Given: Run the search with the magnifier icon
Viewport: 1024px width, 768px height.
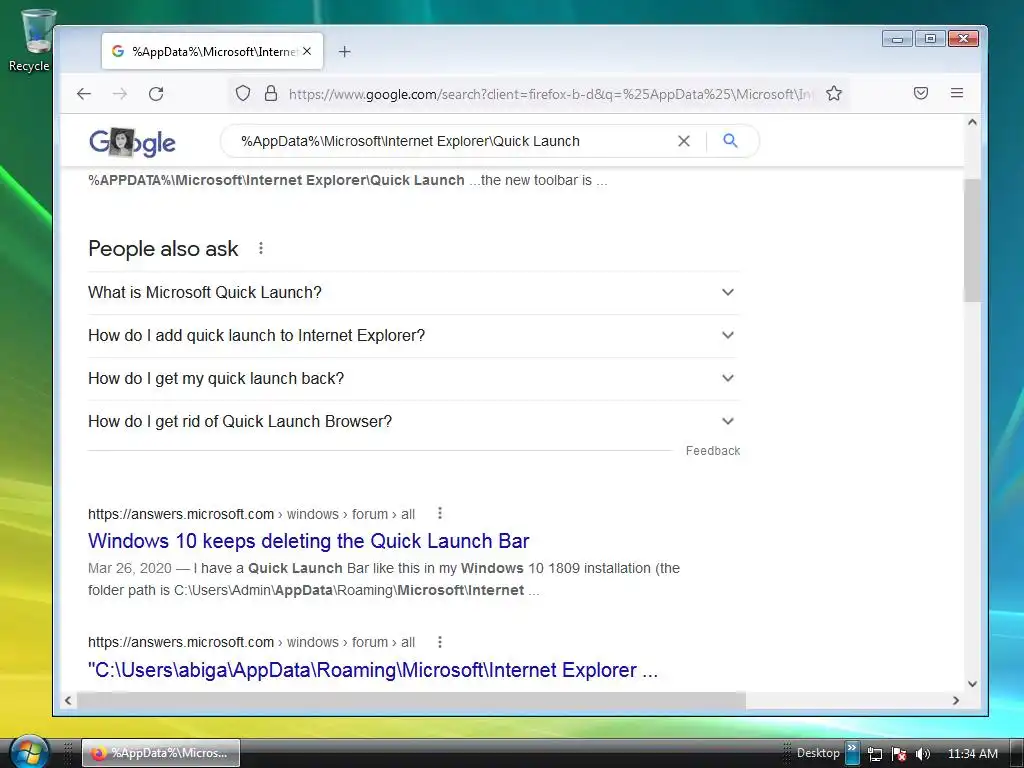Looking at the screenshot, I should point(731,140).
